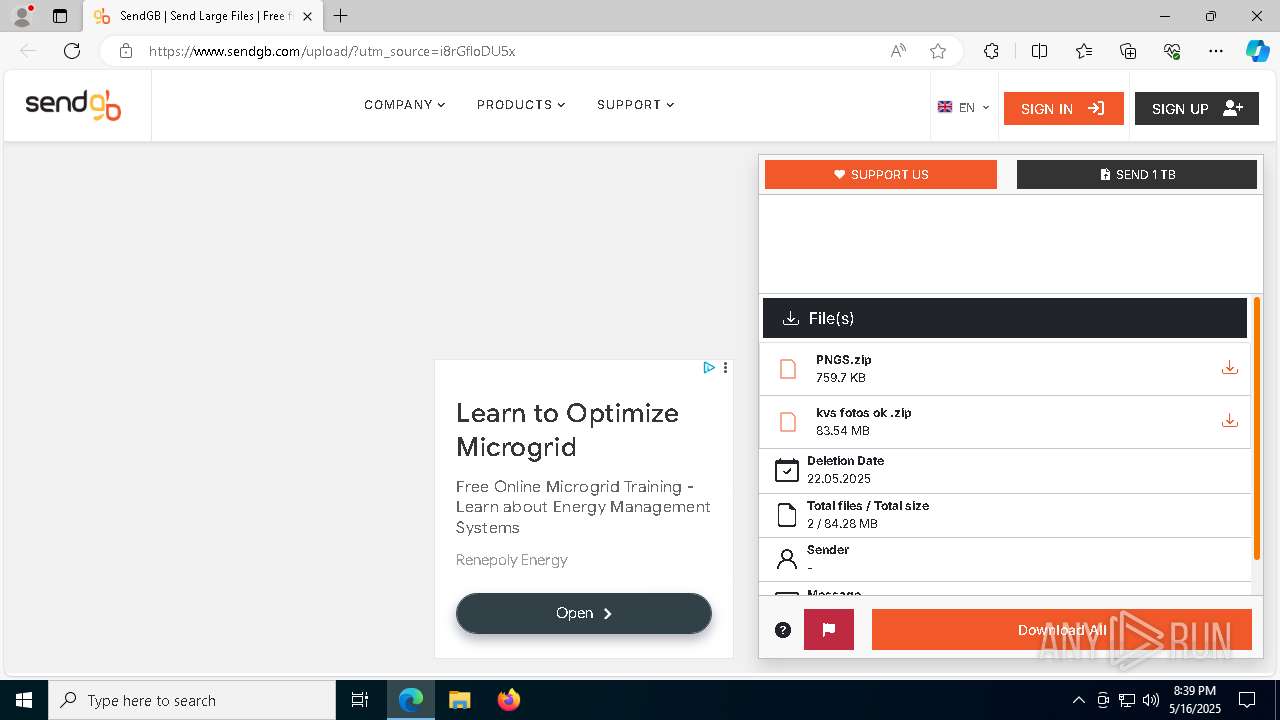The image size is (1280, 720).
Task: Click the SUPPORT US button
Action: pyautogui.click(x=880, y=174)
